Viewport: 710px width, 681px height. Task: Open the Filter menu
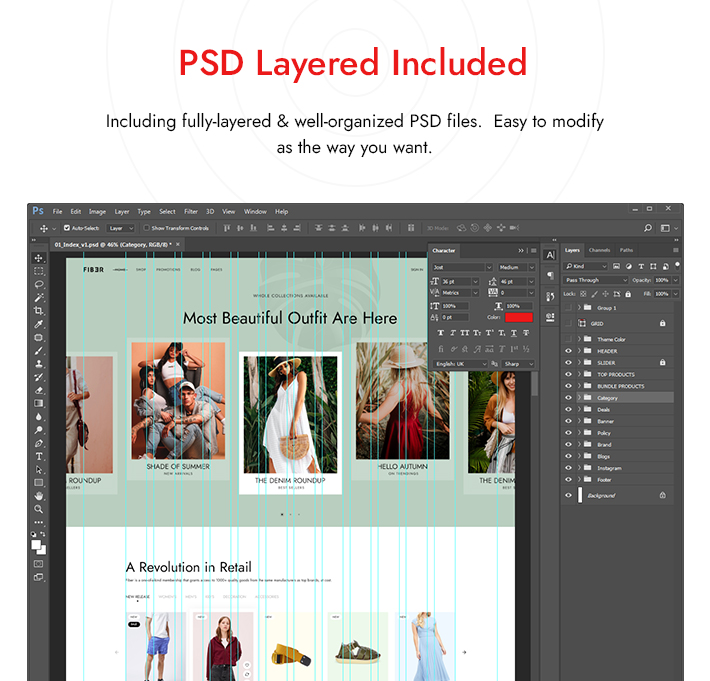tap(191, 211)
